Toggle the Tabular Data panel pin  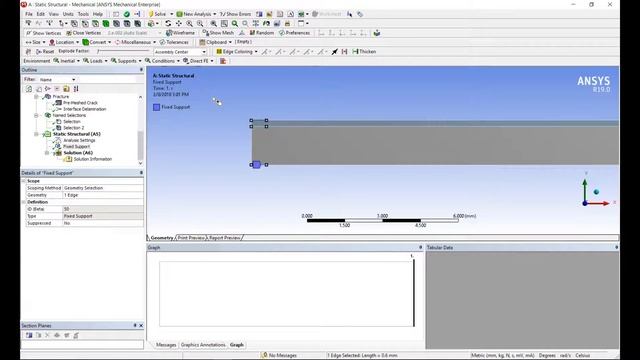tap(616, 247)
